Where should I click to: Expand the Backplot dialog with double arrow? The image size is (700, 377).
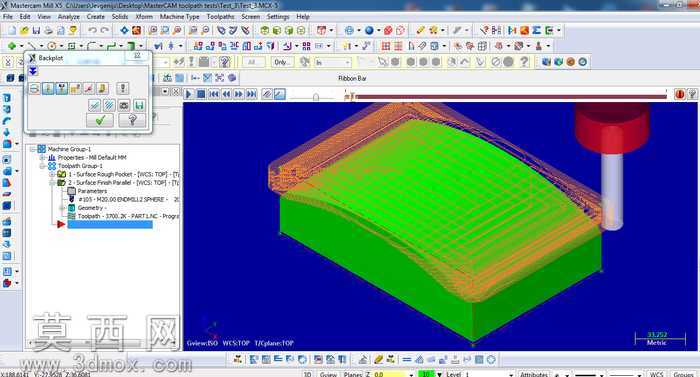pyautogui.click(x=33, y=71)
